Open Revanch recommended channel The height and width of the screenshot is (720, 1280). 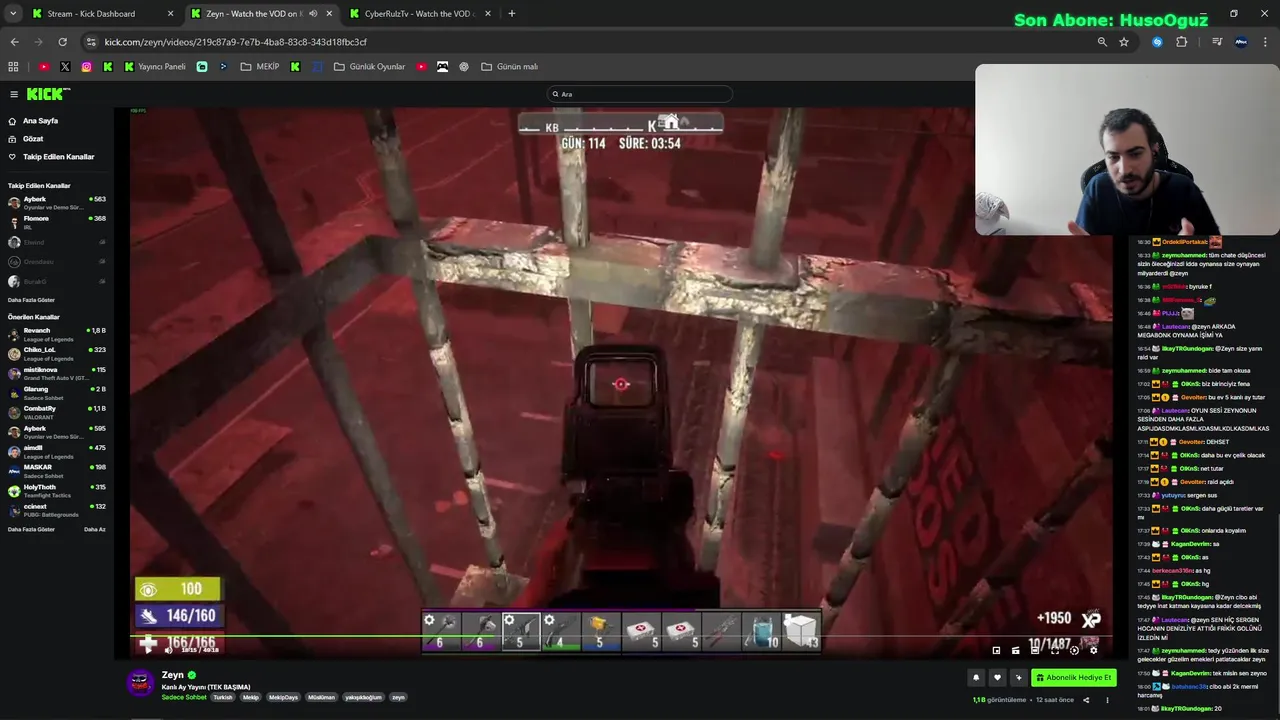tap(57, 334)
